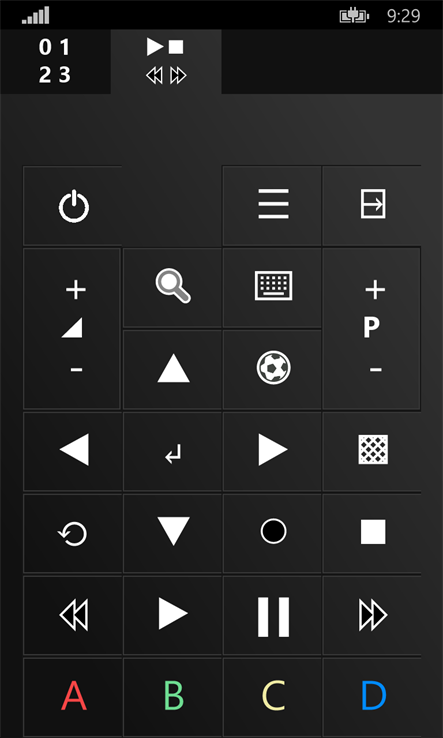Viewport: 443px width, 738px height.
Task: Increase volume with the plus sign
Action: pos(75,290)
